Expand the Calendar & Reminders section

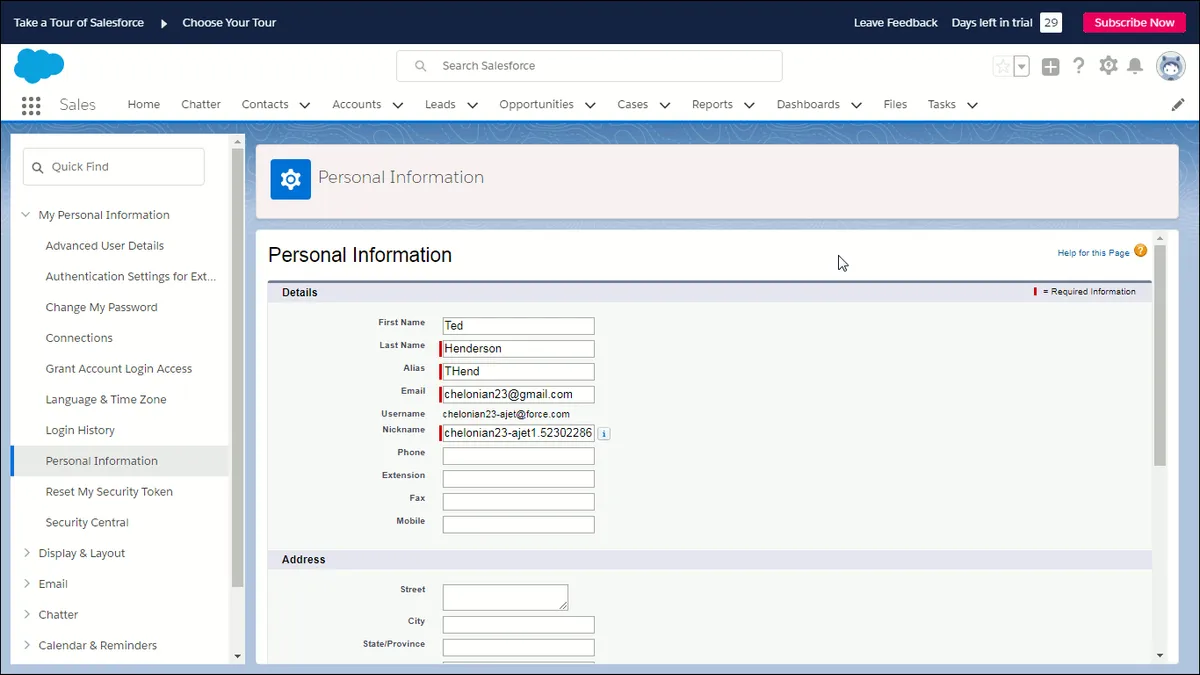[x=26, y=646]
